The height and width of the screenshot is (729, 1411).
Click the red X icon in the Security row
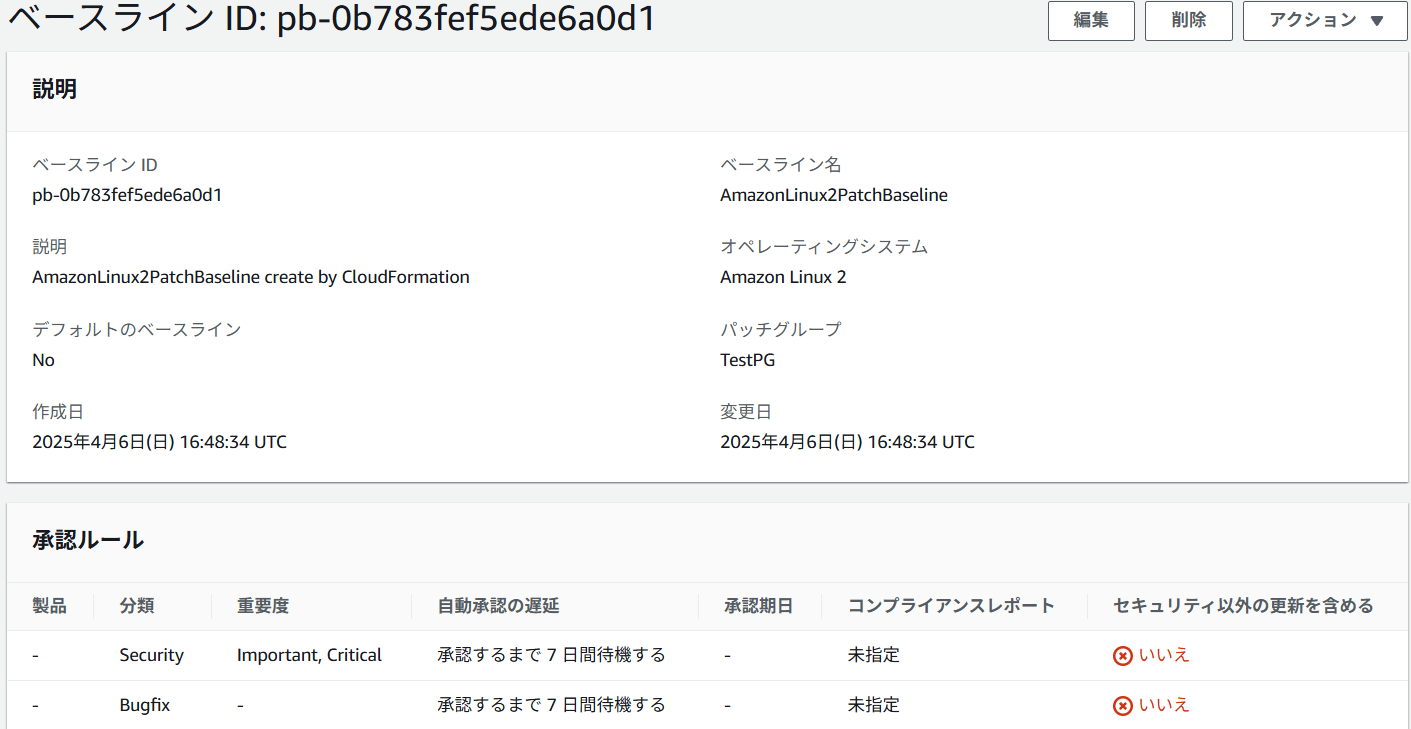click(1123, 655)
